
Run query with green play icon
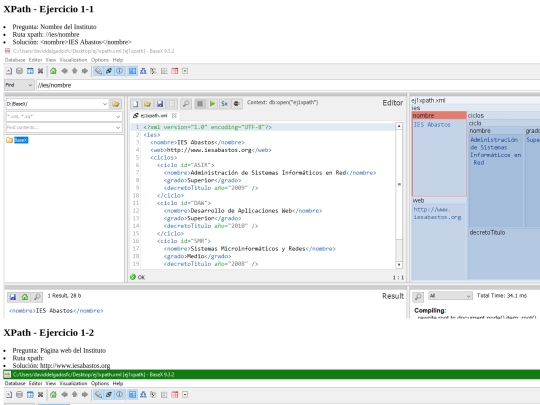tap(212, 104)
